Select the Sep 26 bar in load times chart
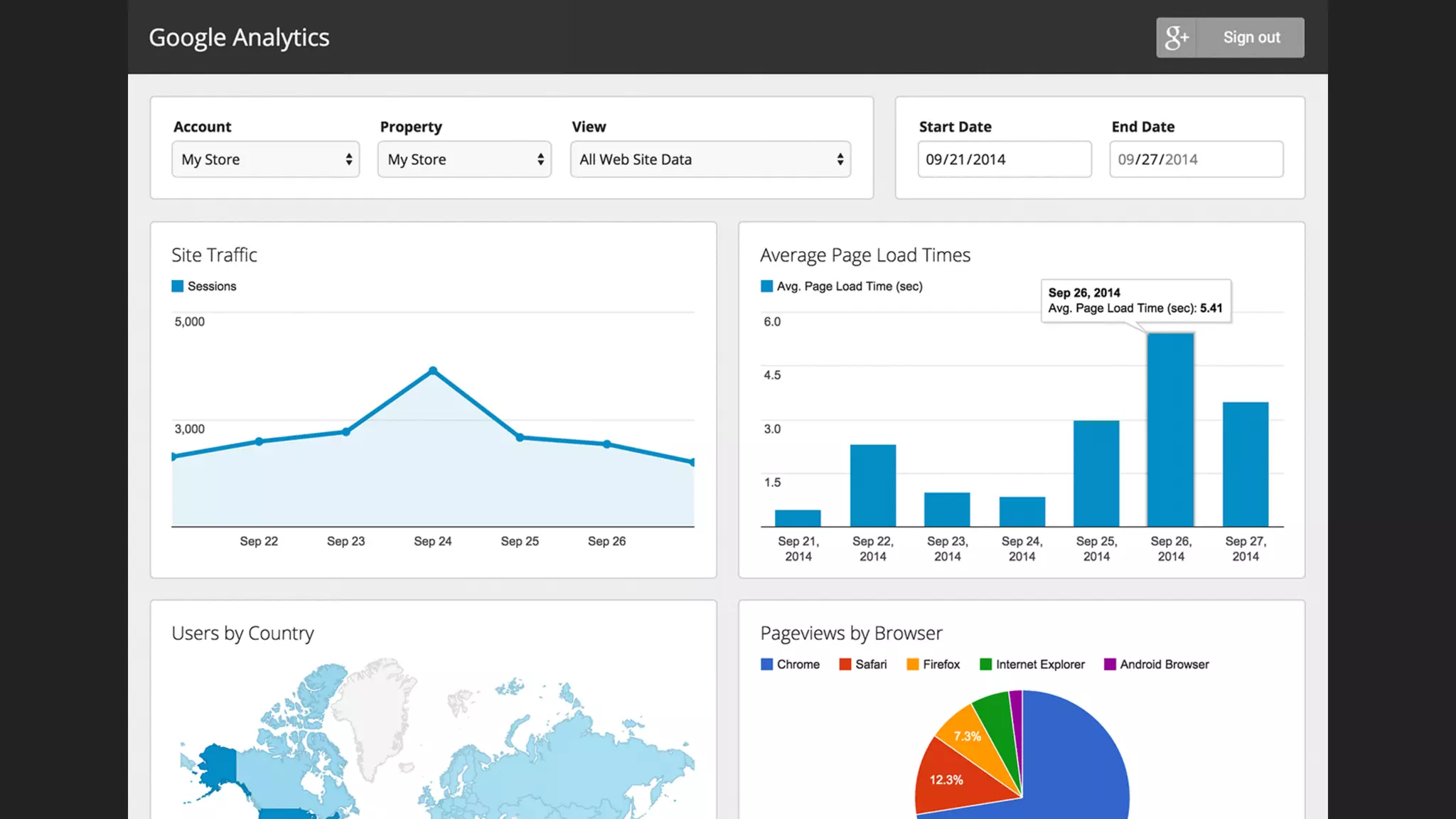 [x=1170, y=430]
